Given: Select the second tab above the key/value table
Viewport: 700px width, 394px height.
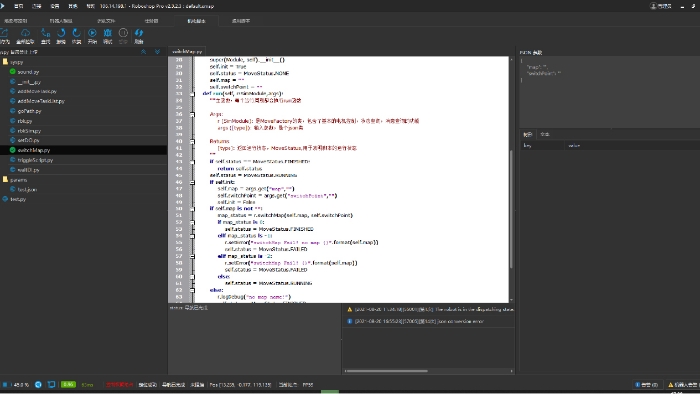Looking at the screenshot, I should [545, 134].
